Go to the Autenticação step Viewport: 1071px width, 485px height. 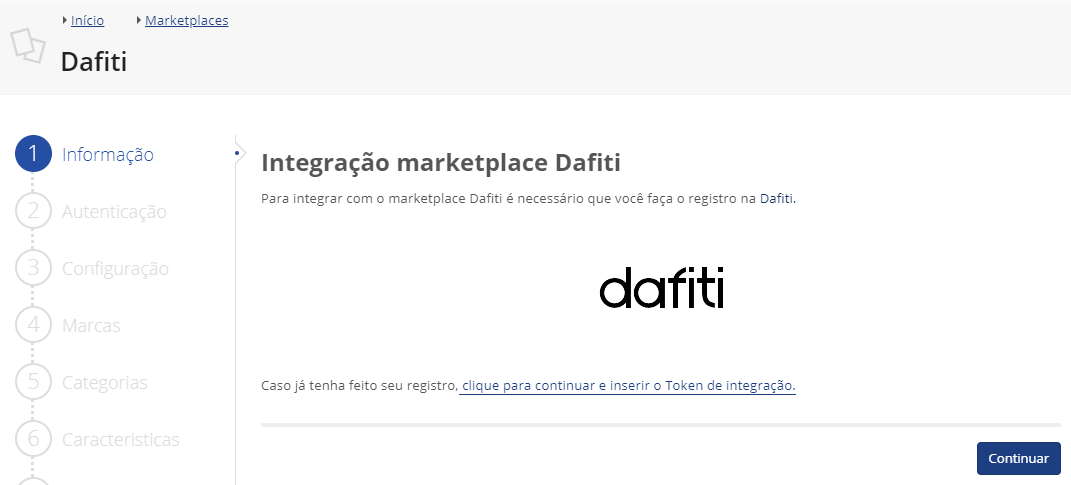click(x=114, y=212)
